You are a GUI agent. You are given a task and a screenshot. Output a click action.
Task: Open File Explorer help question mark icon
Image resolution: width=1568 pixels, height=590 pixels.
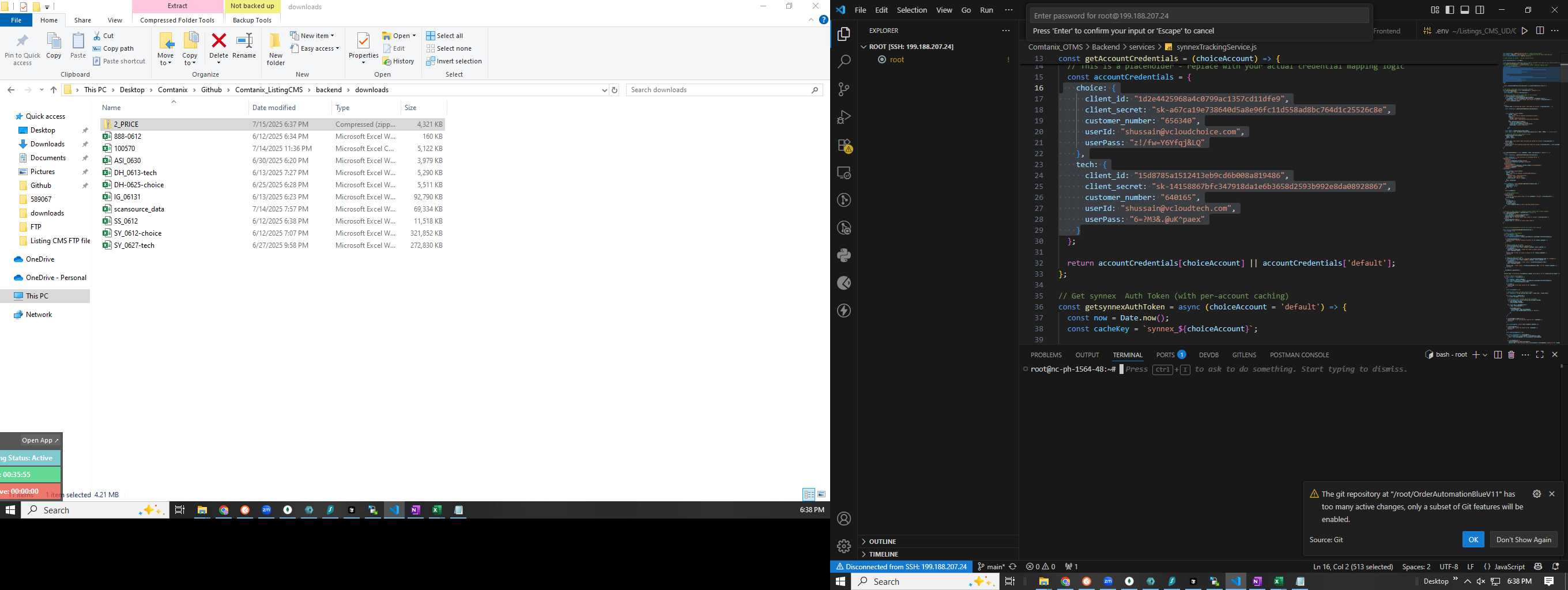824,20
